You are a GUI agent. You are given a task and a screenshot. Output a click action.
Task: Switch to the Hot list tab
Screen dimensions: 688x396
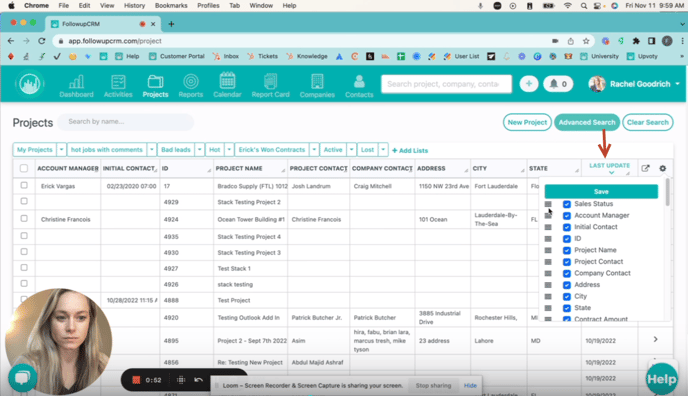tap(215, 150)
